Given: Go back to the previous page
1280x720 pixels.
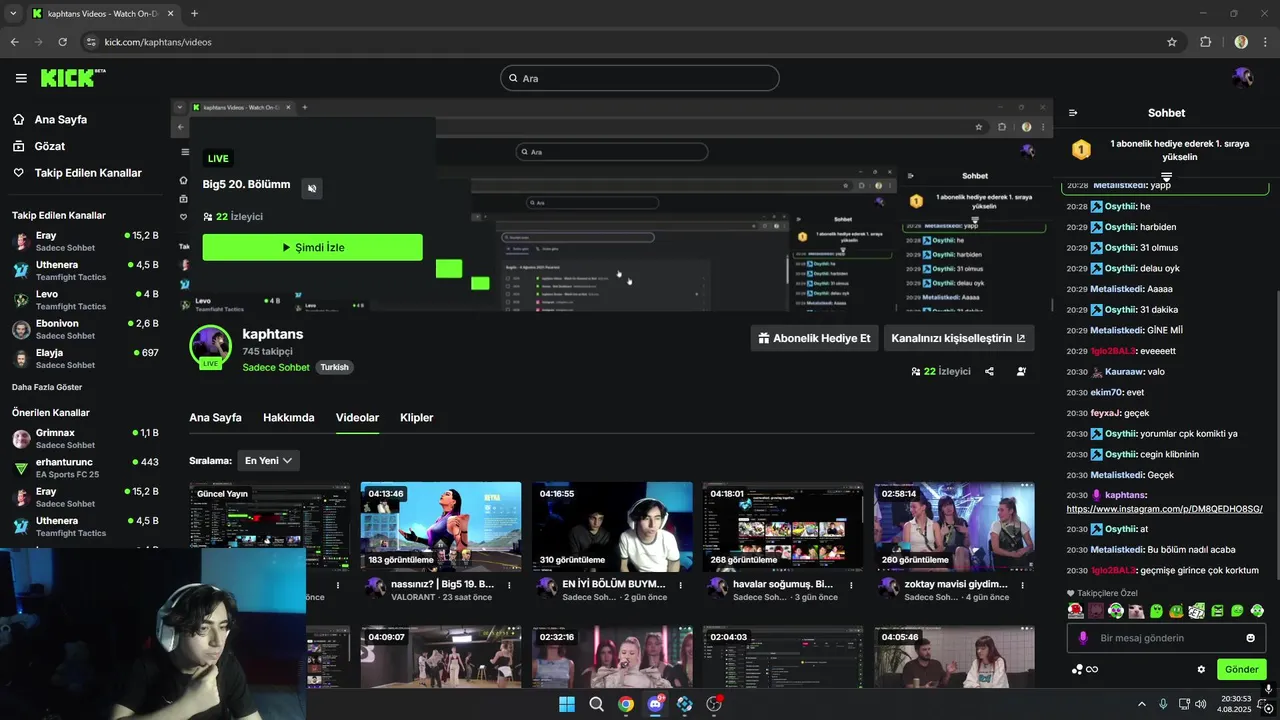Looking at the screenshot, I should (x=15, y=42).
